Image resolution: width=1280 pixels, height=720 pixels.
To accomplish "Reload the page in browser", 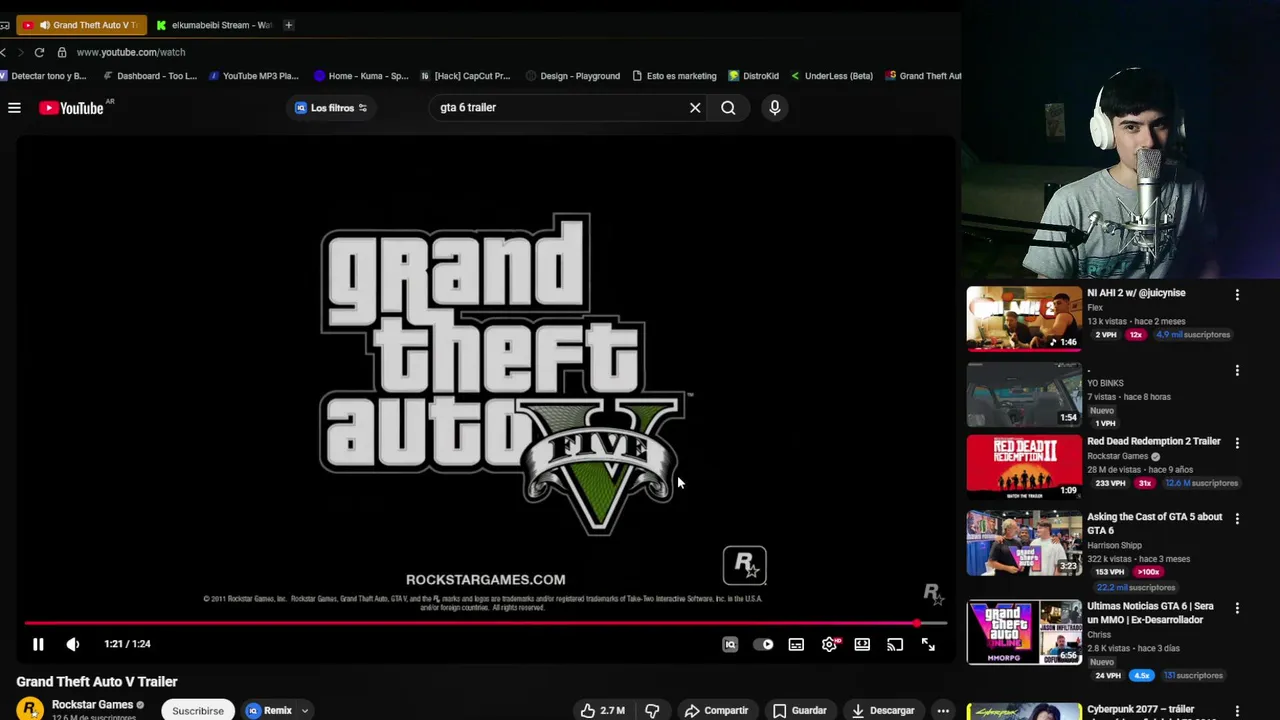I will (39, 52).
